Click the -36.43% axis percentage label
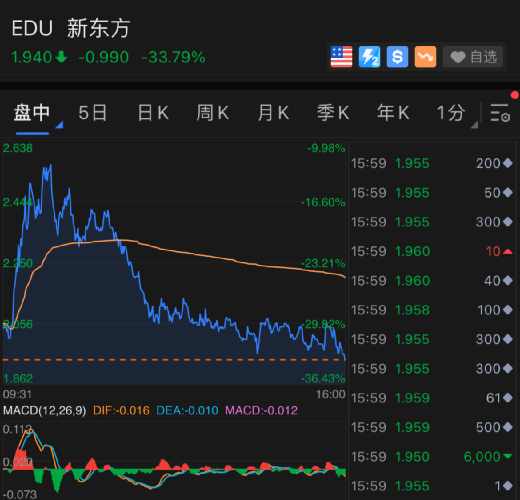Viewport: 520px width, 500px height. tap(323, 378)
